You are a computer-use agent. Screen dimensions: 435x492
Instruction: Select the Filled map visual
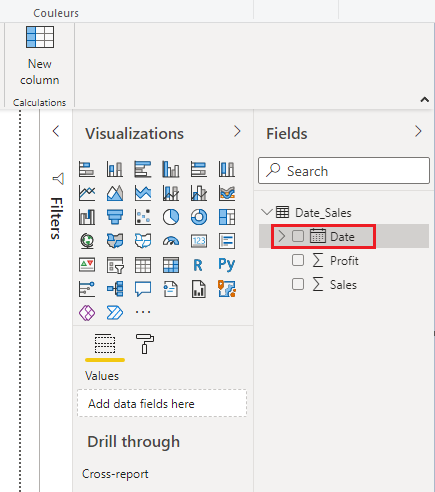coord(115,241)
